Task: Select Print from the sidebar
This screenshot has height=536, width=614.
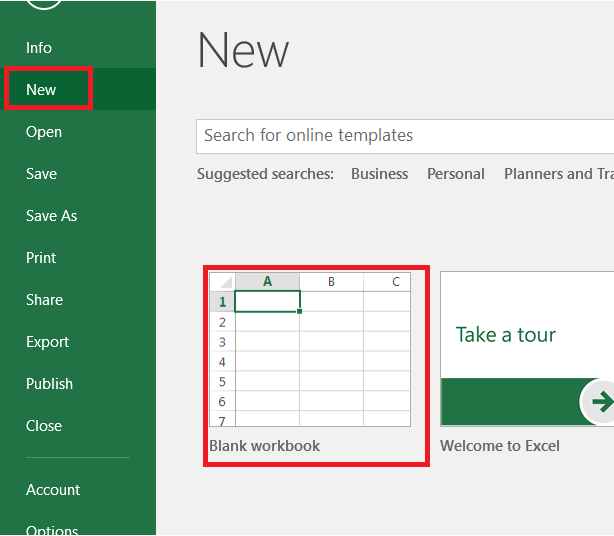Action: point(41,258)
